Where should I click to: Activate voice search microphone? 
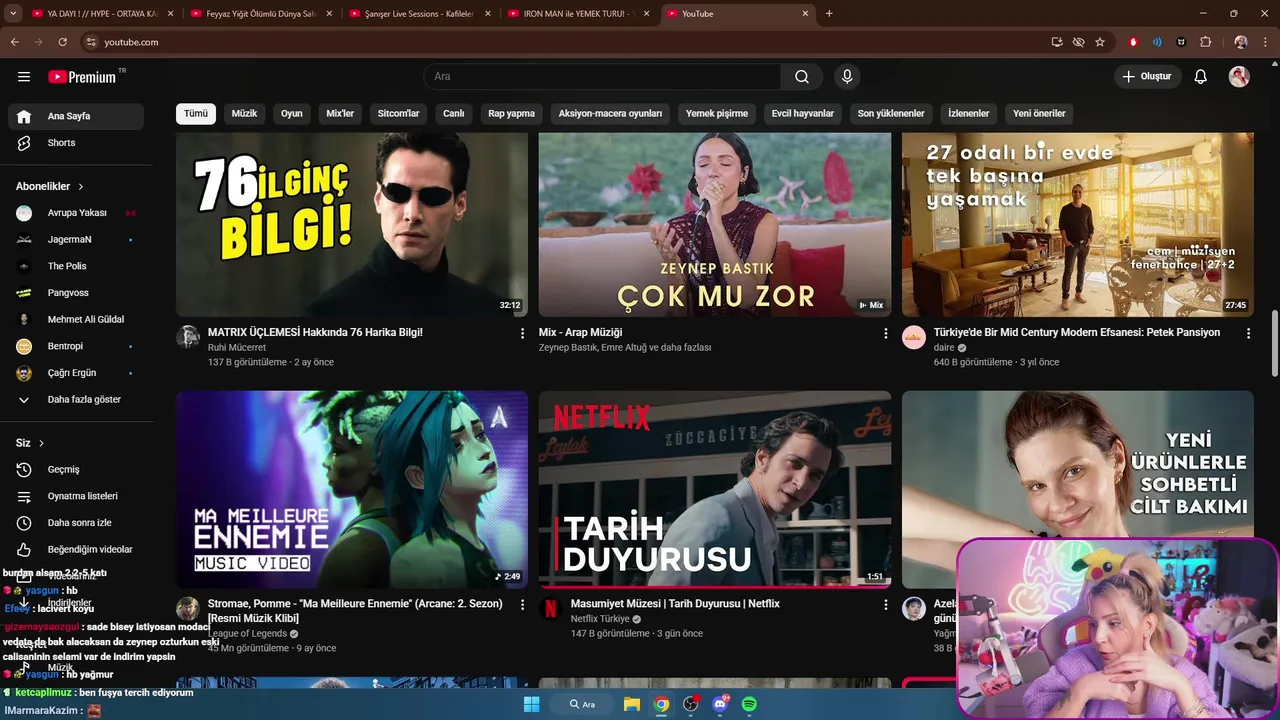pos(847,77)
